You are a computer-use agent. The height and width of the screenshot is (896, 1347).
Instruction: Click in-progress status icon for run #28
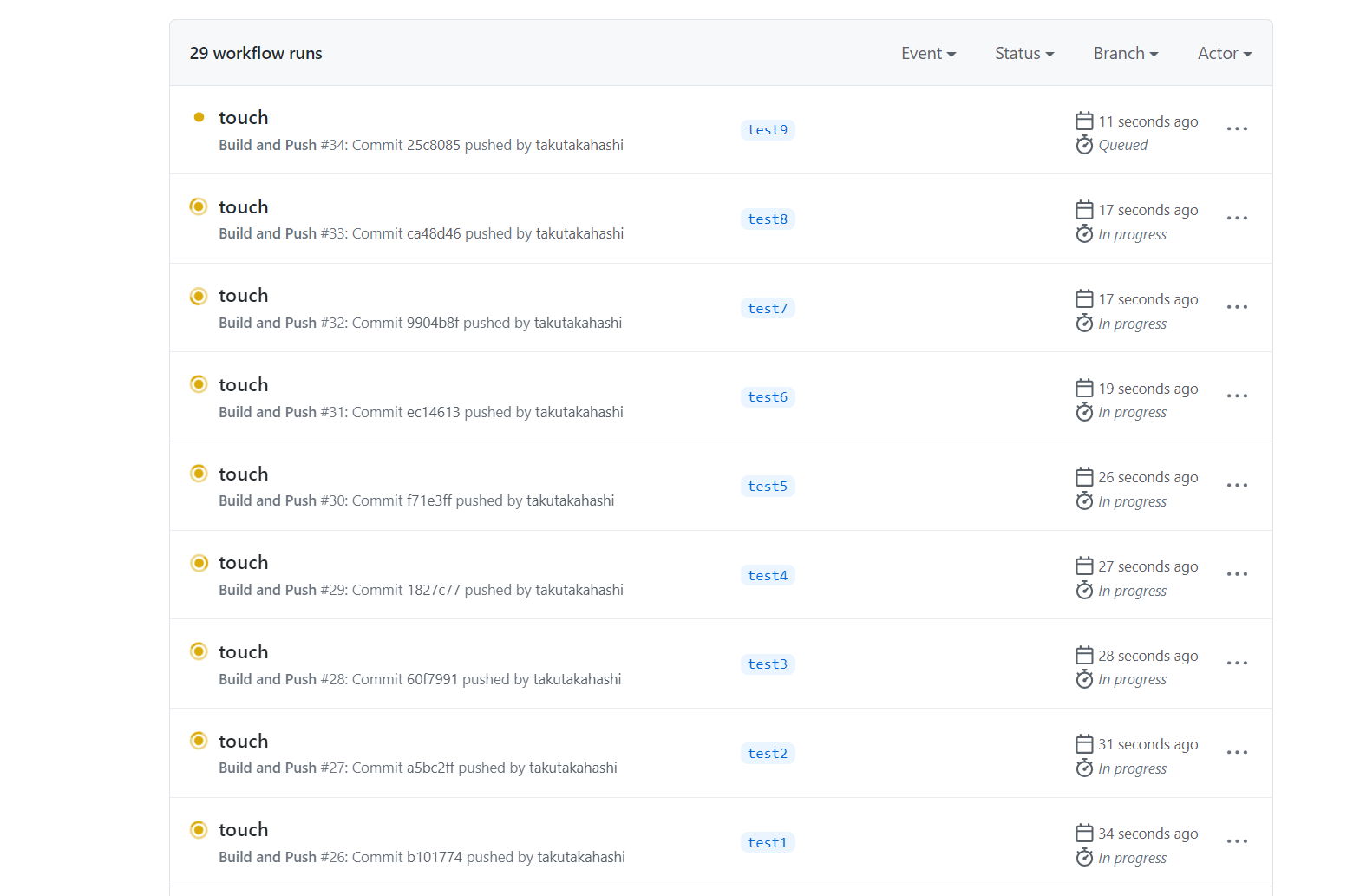(199, 651)
